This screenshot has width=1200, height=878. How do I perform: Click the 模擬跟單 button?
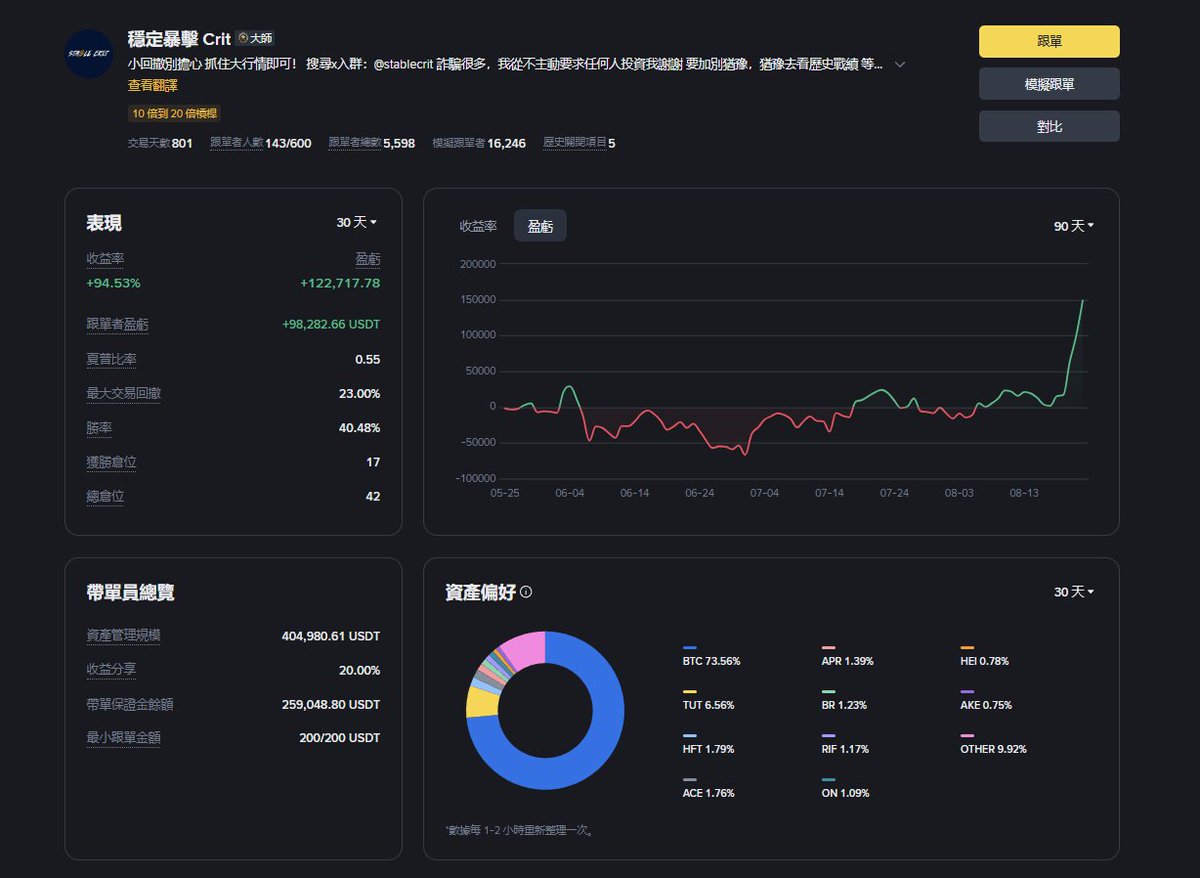1049,84
